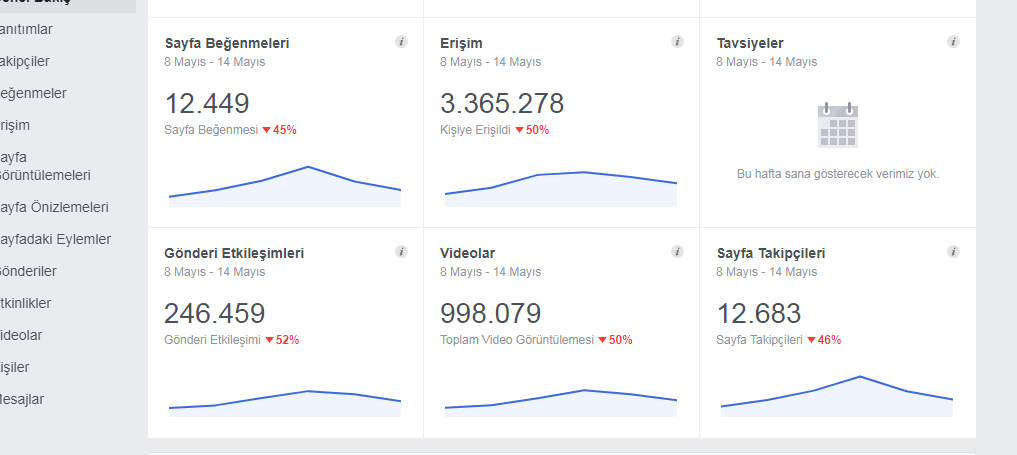Open Mesajlar in the sidebar

tap(22, 399)
